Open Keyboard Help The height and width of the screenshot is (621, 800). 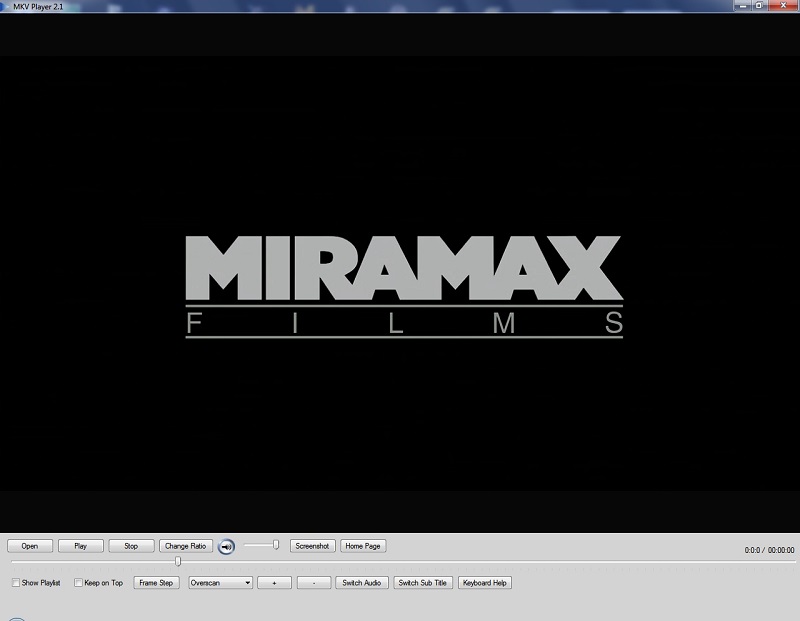coord(485,583)
